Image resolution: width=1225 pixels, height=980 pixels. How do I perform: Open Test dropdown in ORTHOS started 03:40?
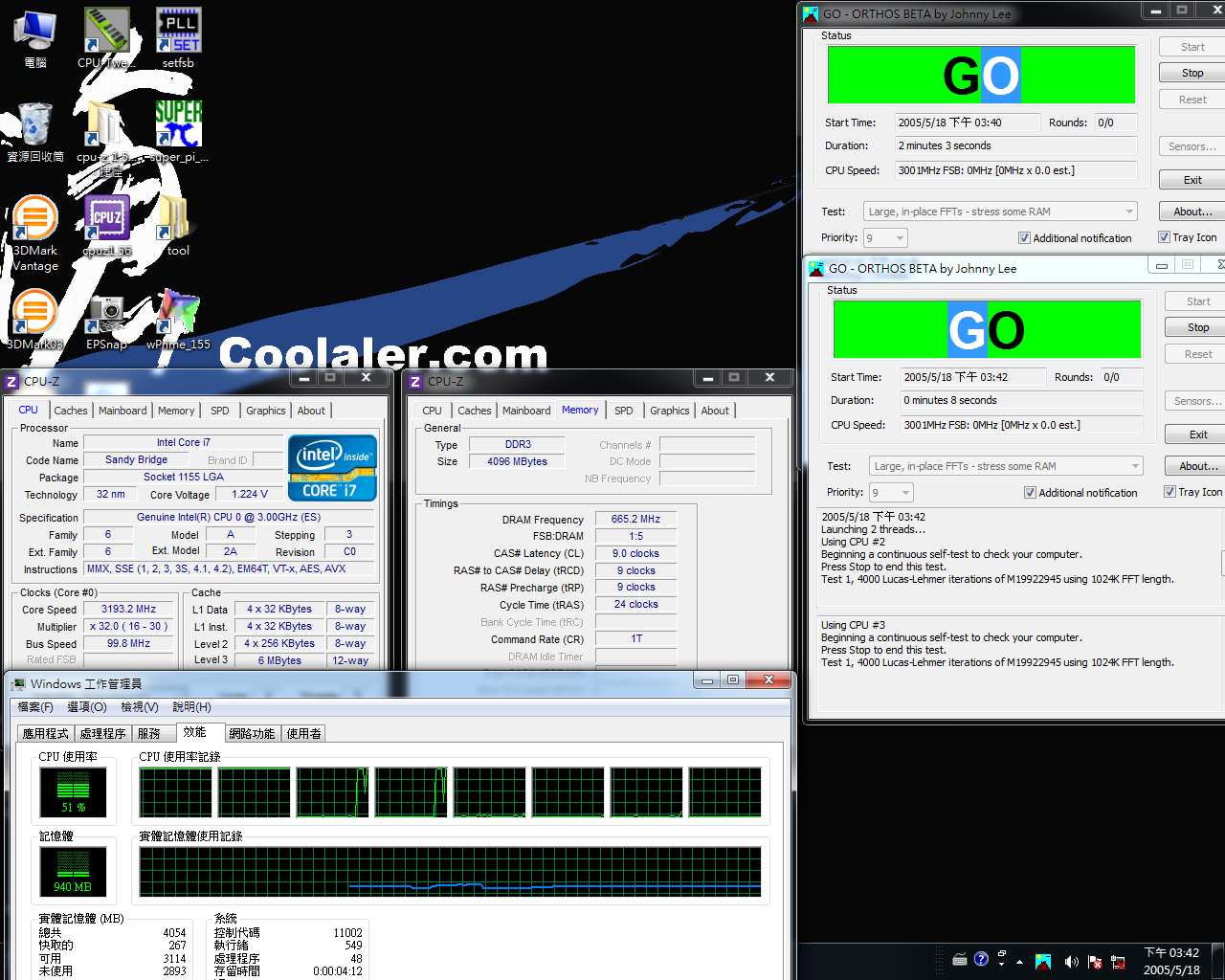(1000, 212)
